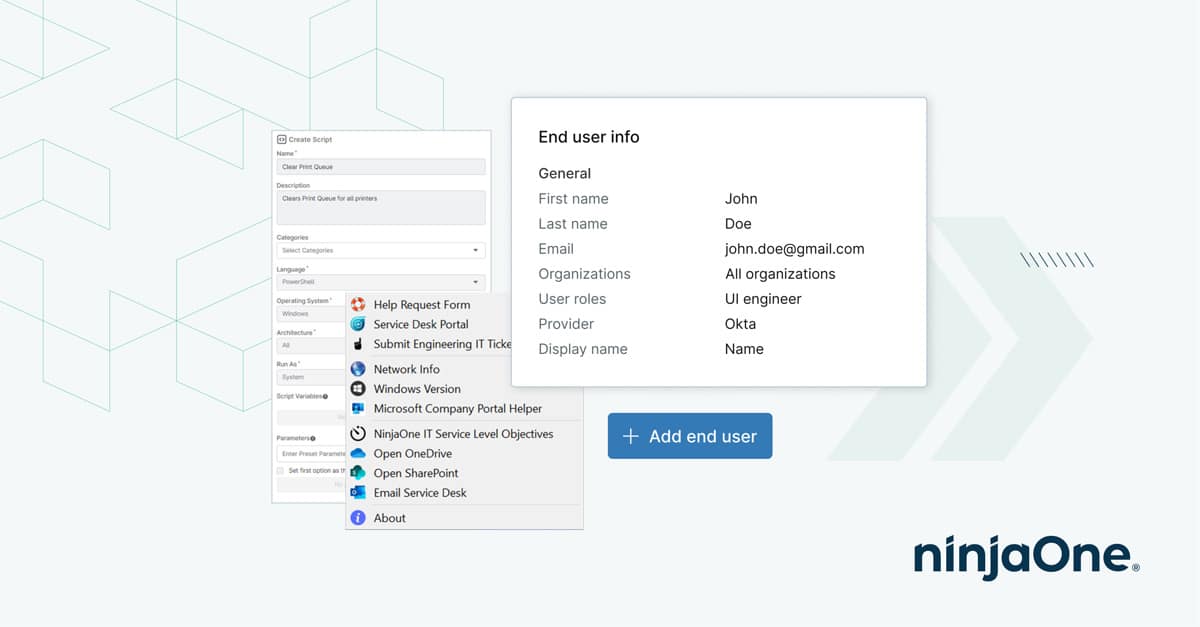
Task: Click the email link john.doe@gmail.com
Action: pos(796,249)
